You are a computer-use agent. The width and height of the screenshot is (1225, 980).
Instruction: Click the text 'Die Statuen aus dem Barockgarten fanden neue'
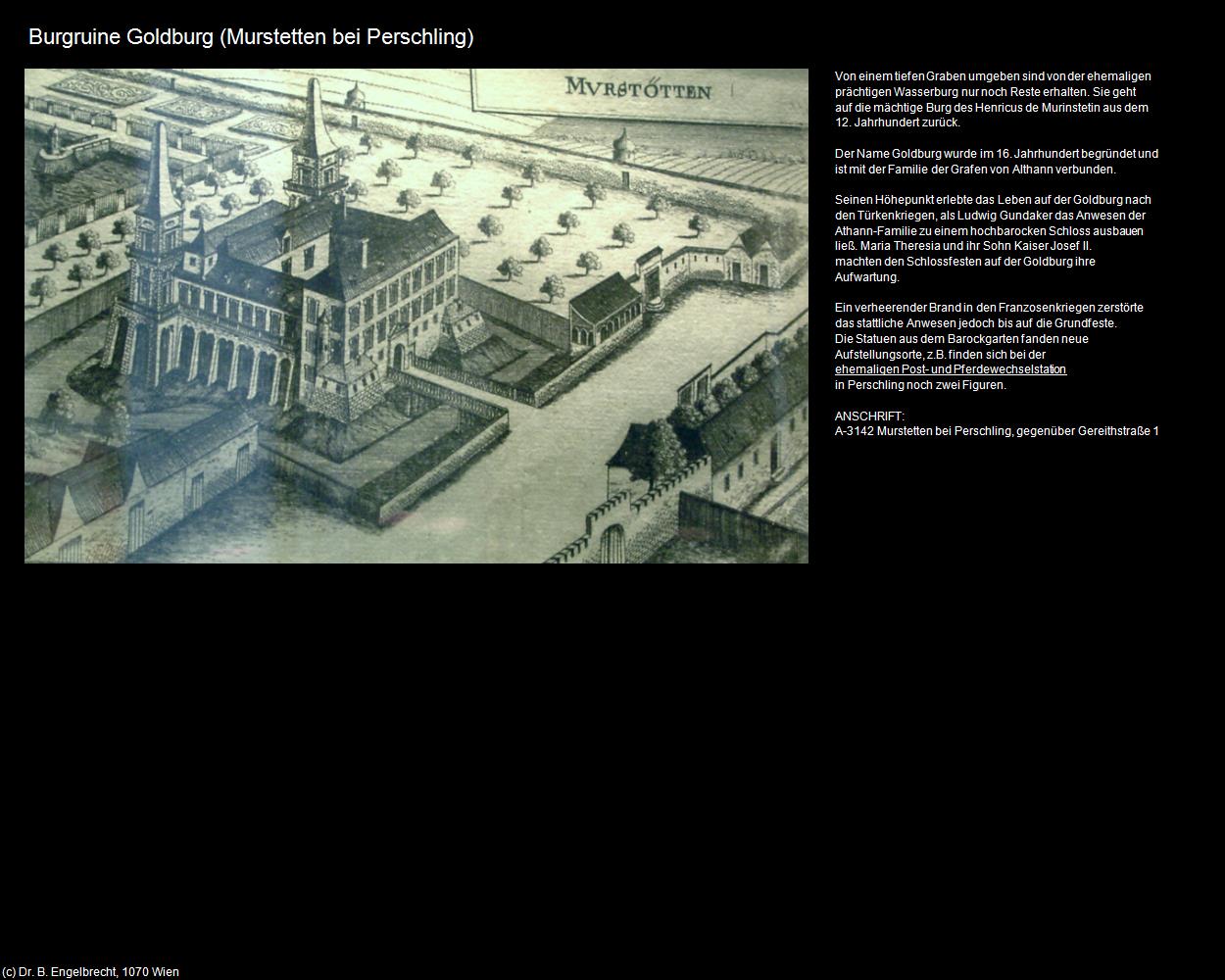coord(961,339)
